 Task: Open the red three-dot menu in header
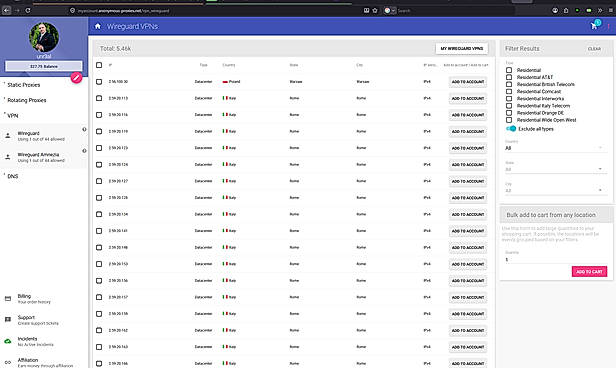[609, 26]
